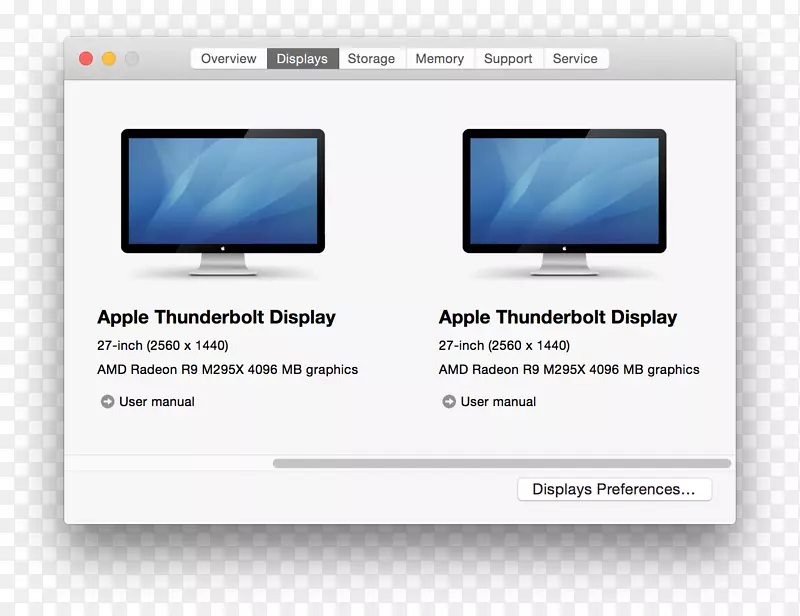800x616 pixels.
Task: Open the left display's User manual
Action: 156,401
